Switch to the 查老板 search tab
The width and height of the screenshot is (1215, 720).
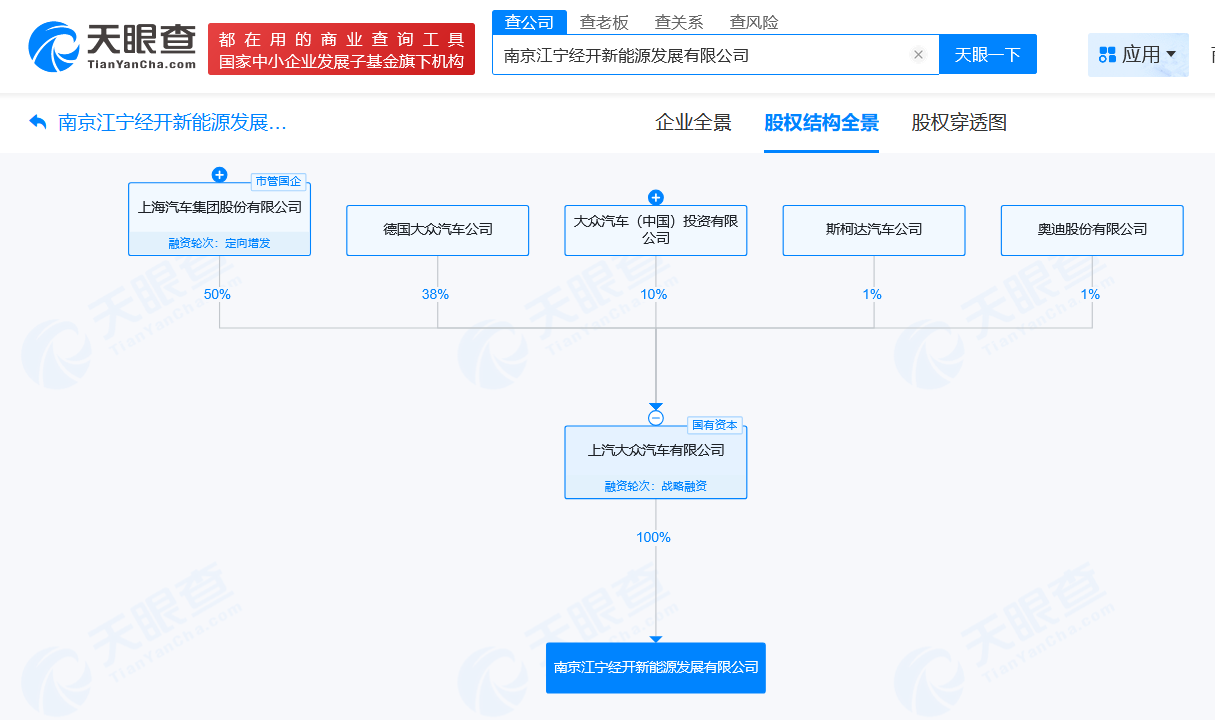[x=604, y=22]
